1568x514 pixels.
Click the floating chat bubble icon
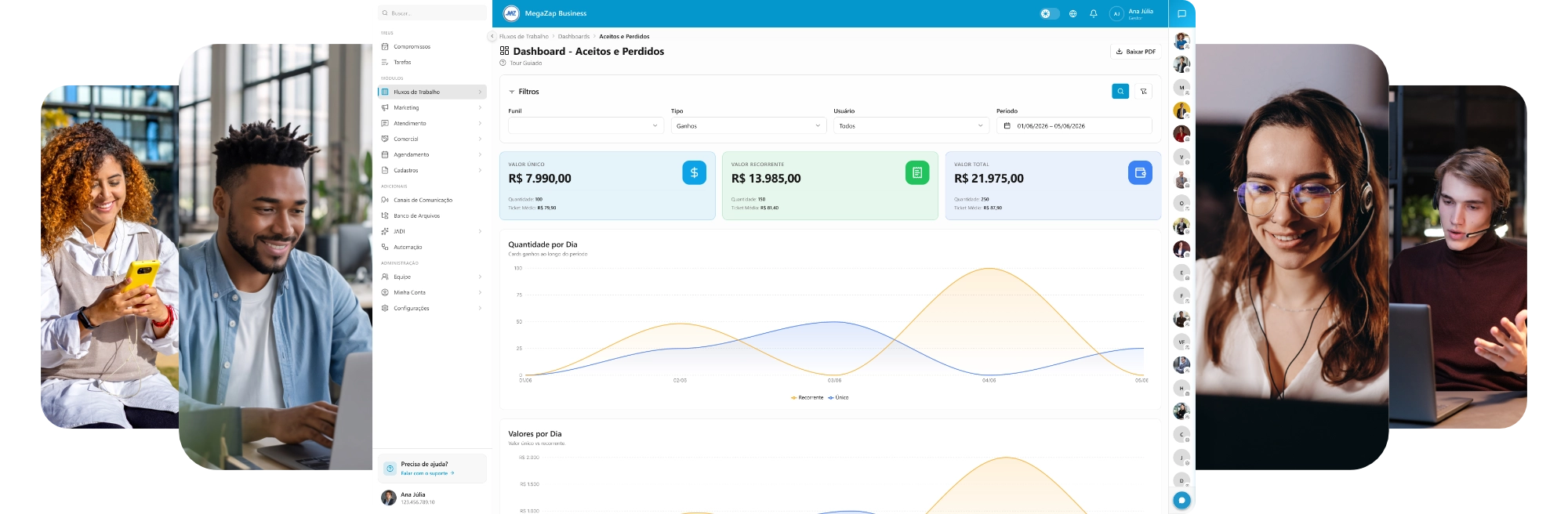coord(1181,499)
